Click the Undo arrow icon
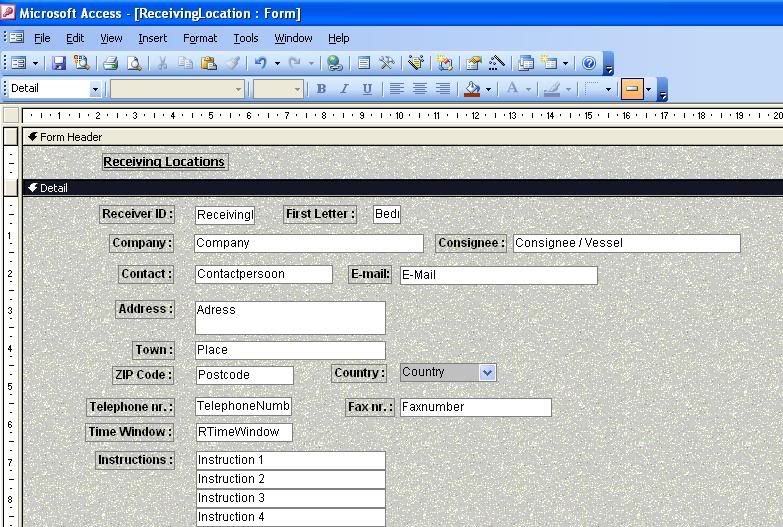 [260, 63]
